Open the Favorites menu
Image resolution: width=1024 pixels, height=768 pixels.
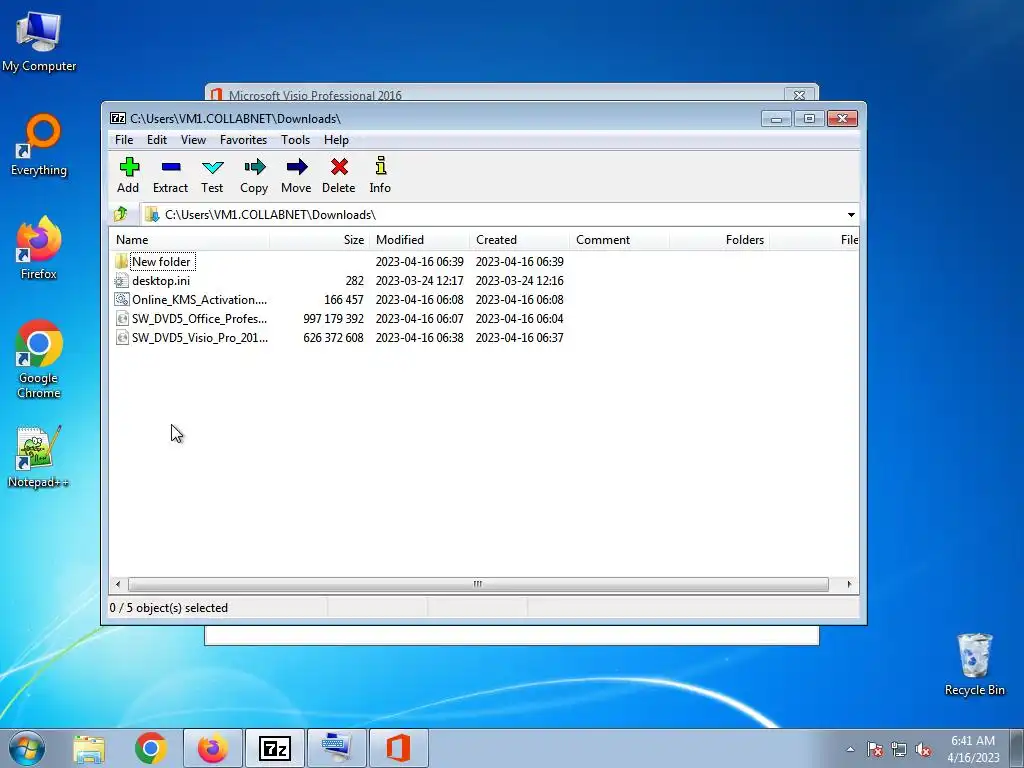point(243,140)
